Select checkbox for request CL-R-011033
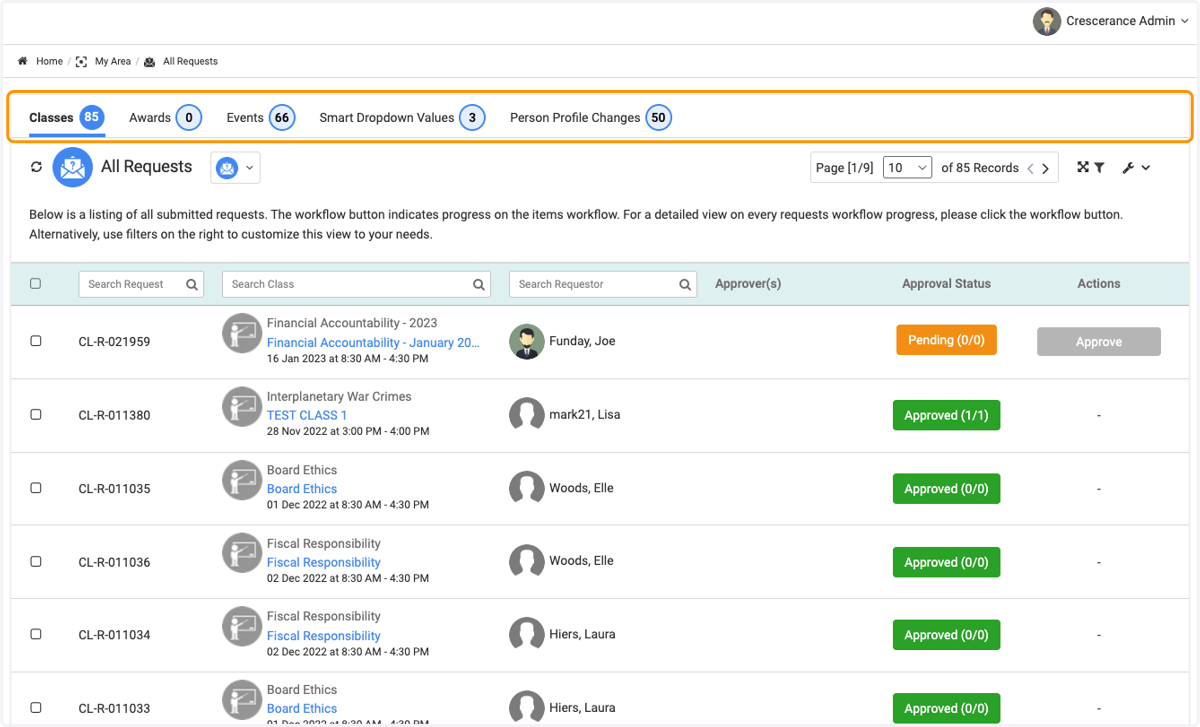The width and height of the screenshot is (1200, 727). [36, 708]
